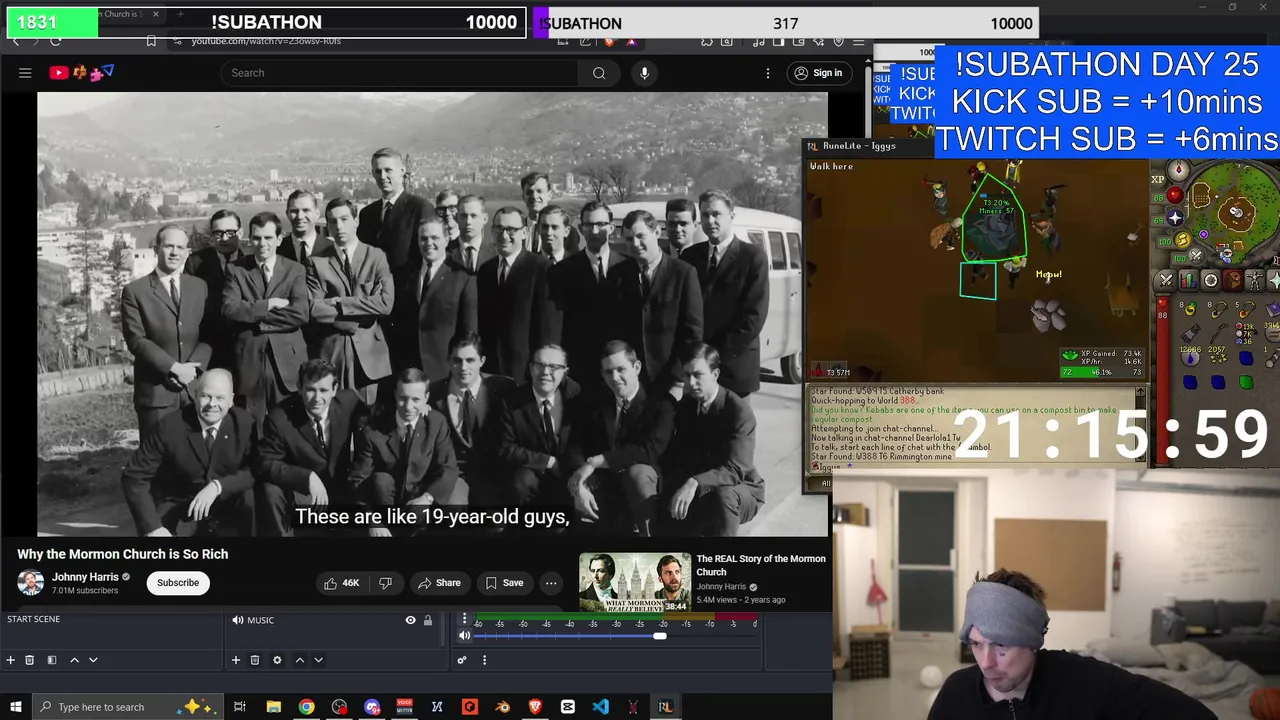Click into the YouTube Search field

coord(400,73)
